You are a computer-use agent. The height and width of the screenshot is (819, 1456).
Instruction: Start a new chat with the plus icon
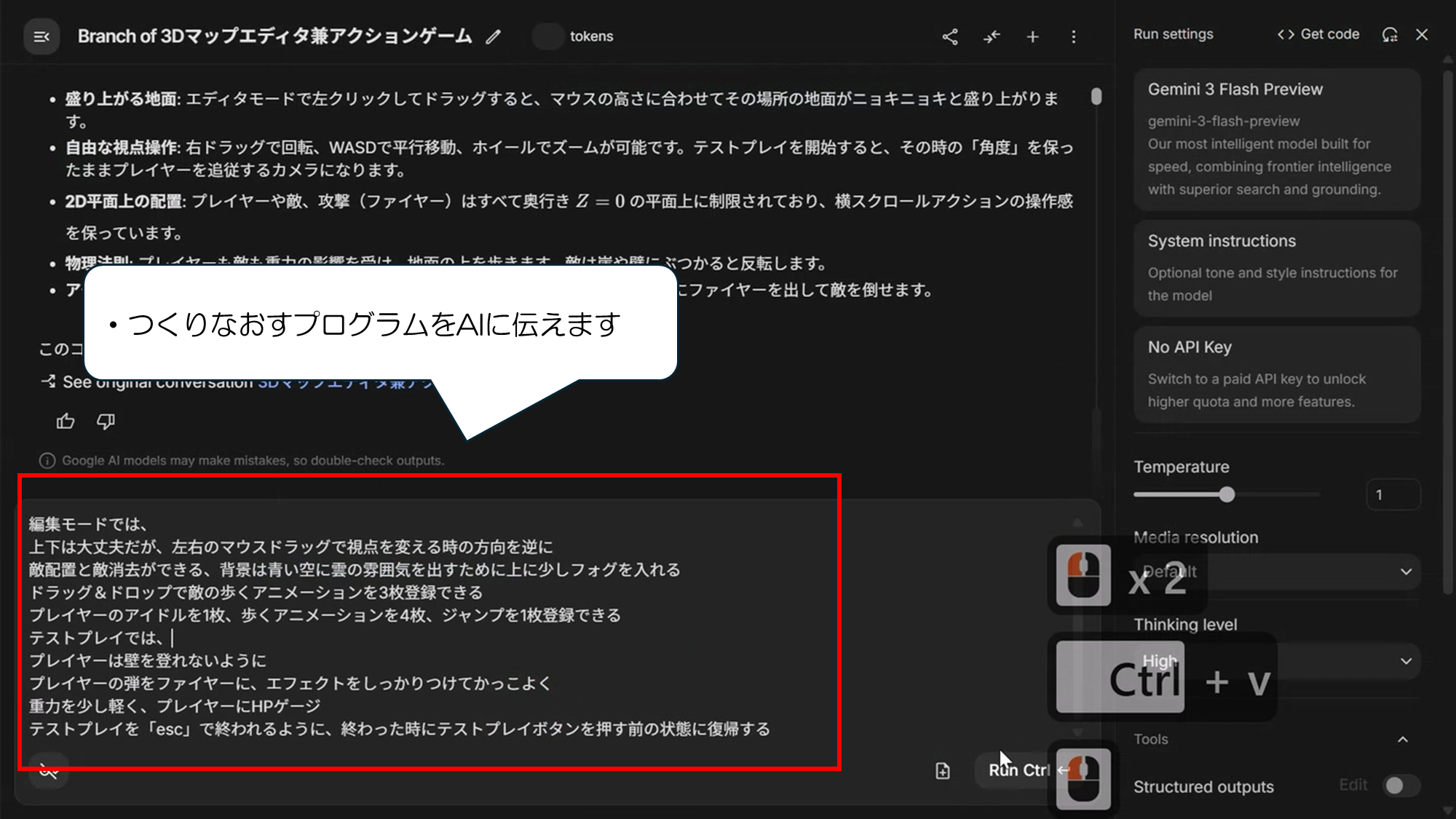1032,36
